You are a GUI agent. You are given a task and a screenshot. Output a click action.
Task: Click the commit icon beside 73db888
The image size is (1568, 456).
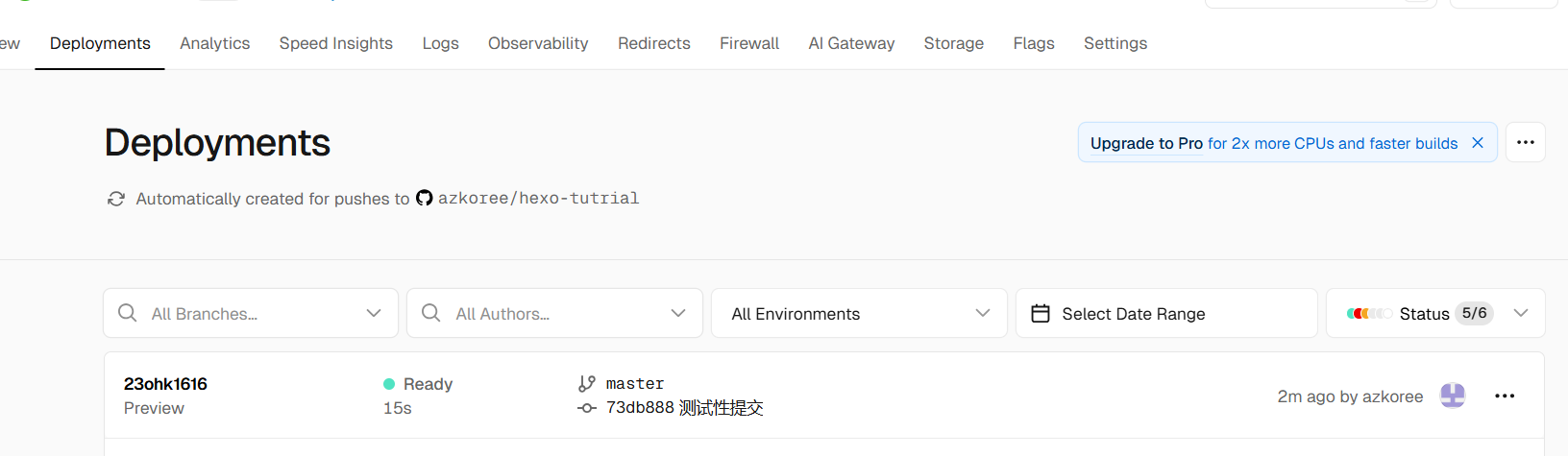pyautogui.click(x=587, y=408)
